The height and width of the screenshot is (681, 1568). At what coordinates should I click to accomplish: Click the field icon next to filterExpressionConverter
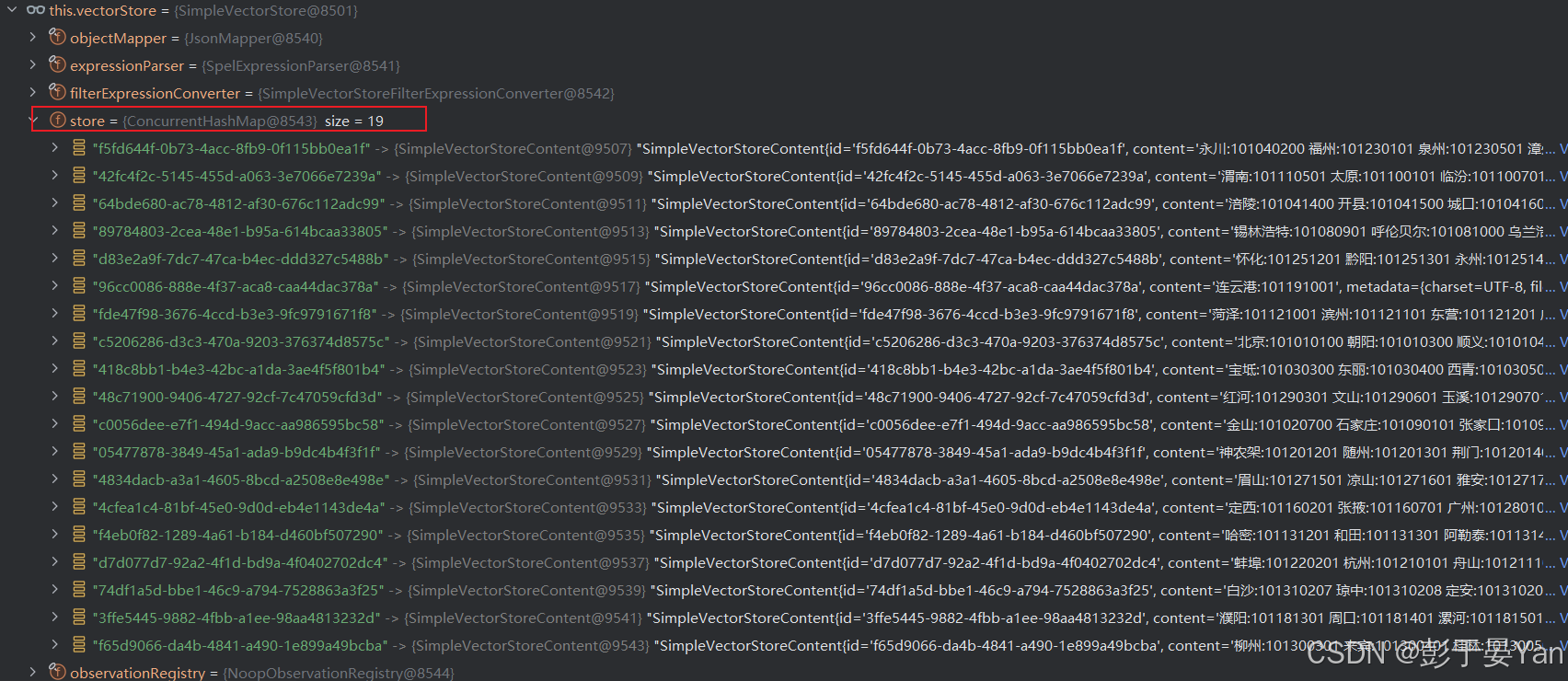57,92
